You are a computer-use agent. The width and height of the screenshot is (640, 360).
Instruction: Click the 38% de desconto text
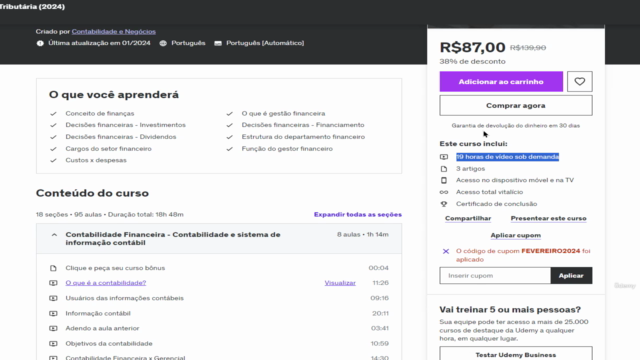tap(472, 62)
